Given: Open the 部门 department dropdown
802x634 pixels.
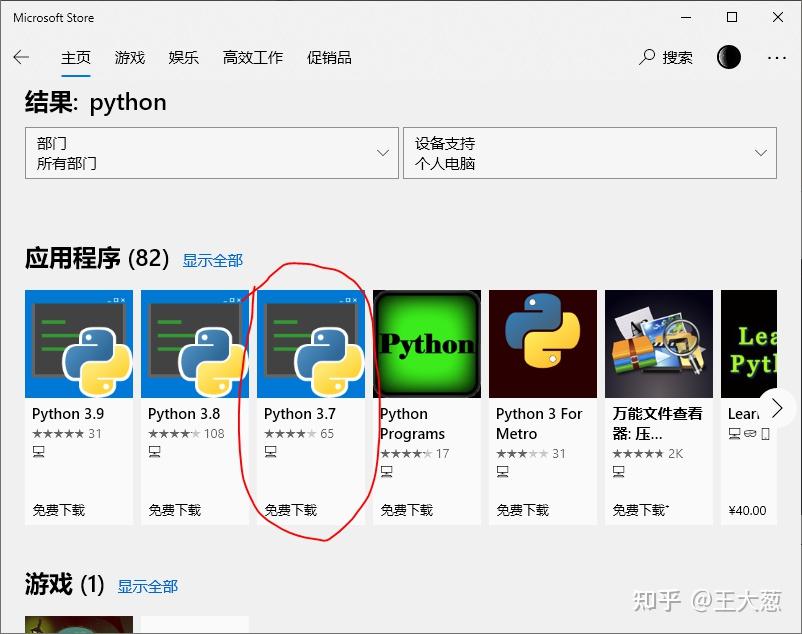Looking at the screenshot, I should [211, 152].
